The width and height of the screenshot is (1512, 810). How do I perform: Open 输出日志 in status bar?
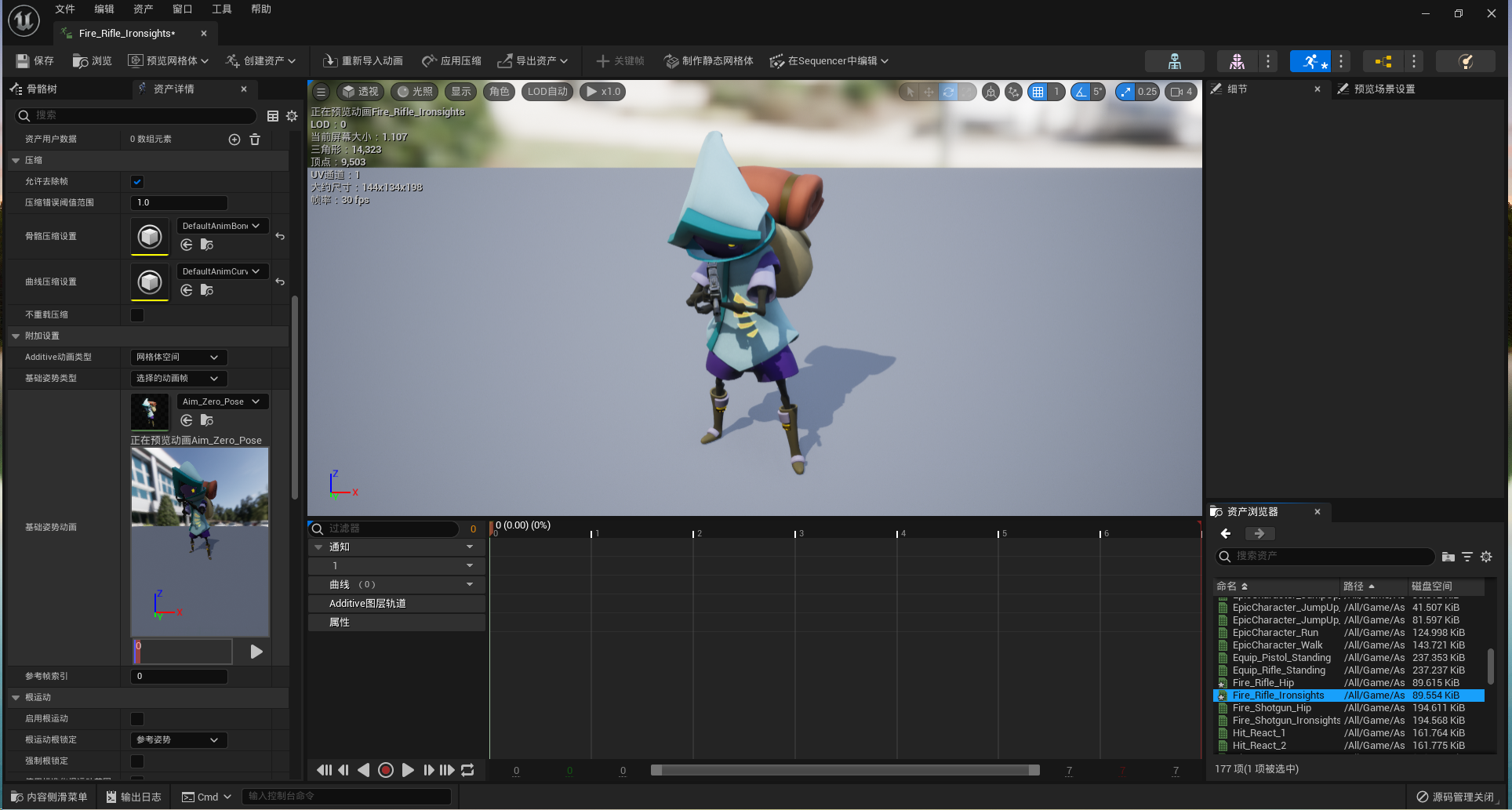point(133,797)
